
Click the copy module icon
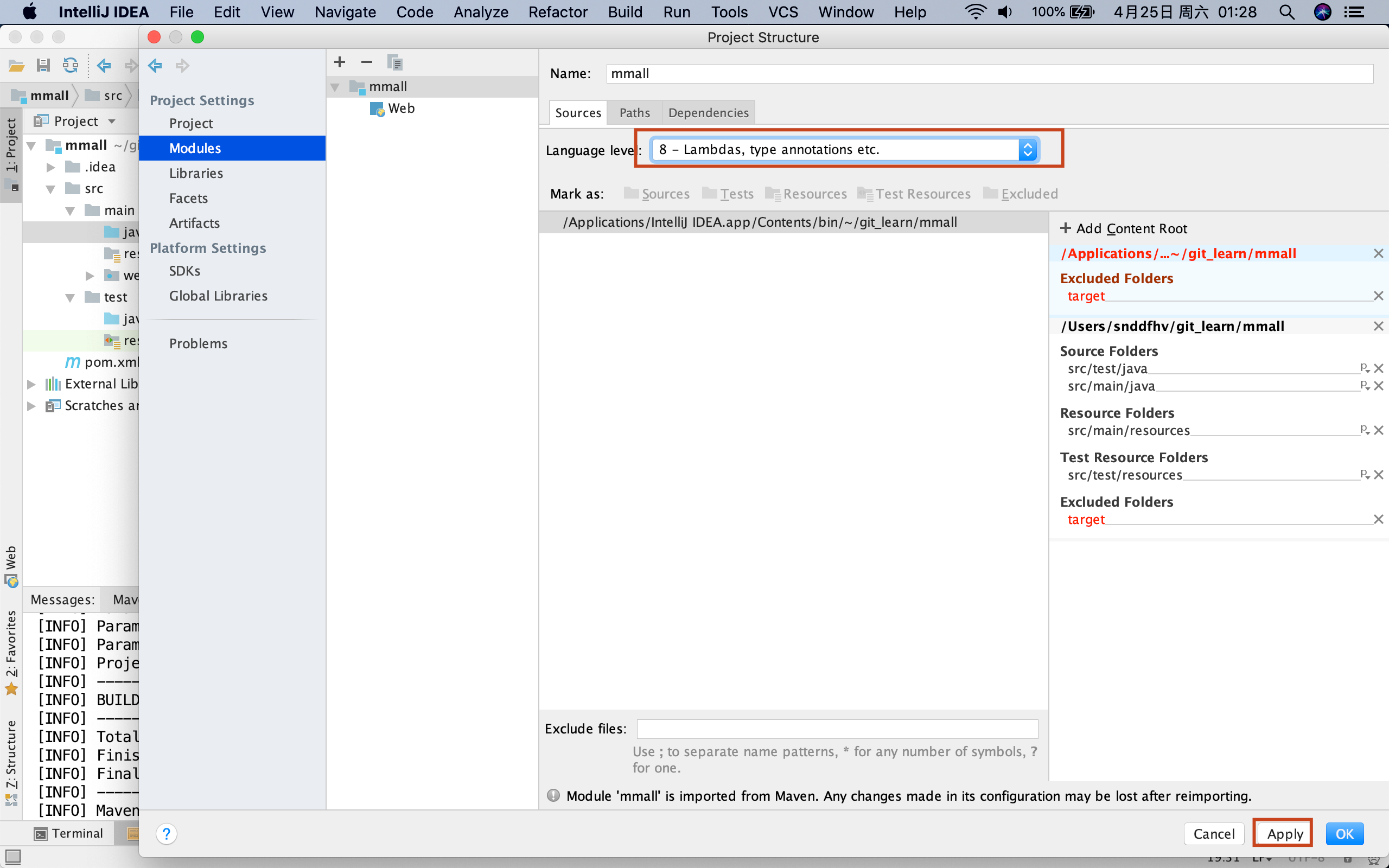click(394, 62)
